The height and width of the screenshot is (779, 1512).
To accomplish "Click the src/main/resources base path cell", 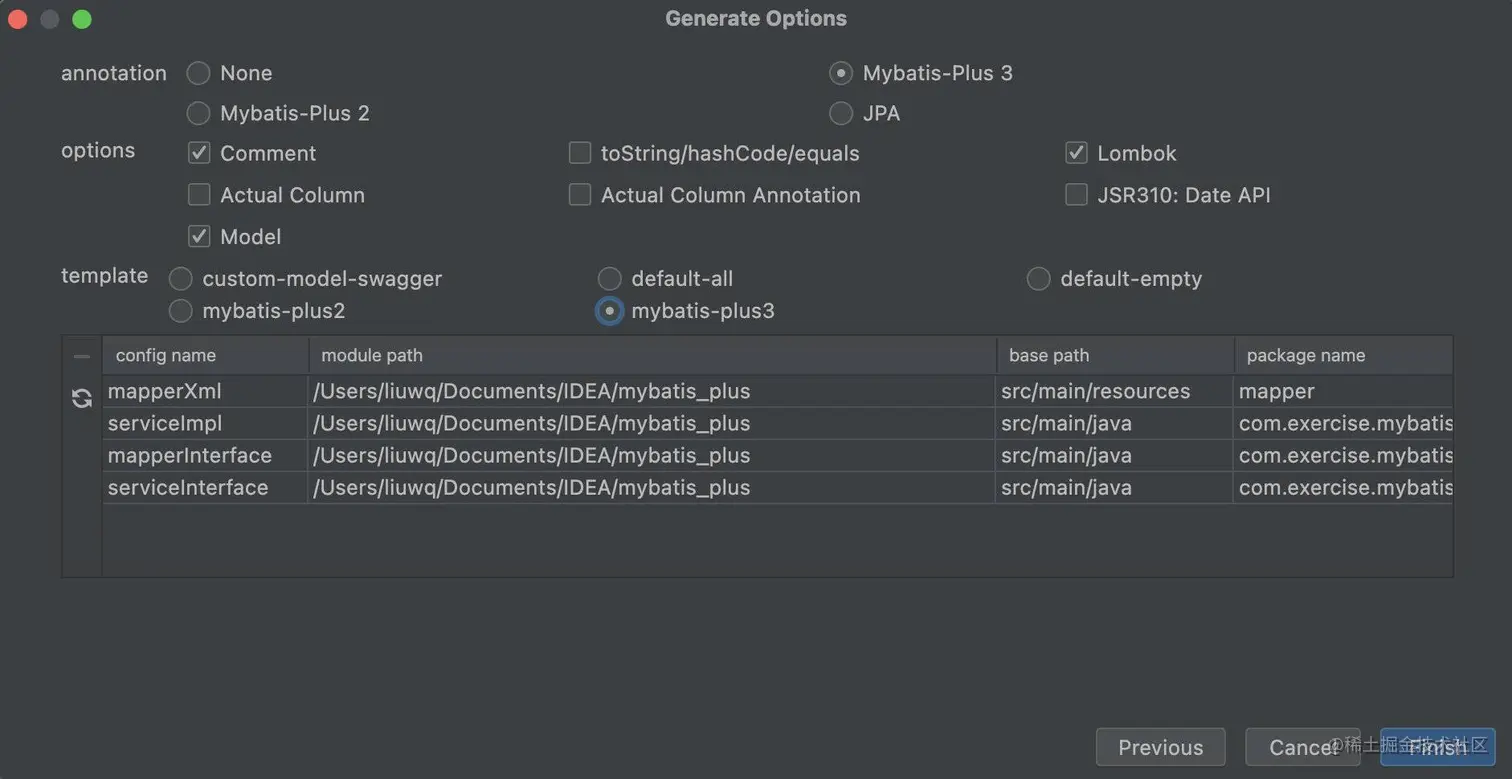I will (1115, 391).
